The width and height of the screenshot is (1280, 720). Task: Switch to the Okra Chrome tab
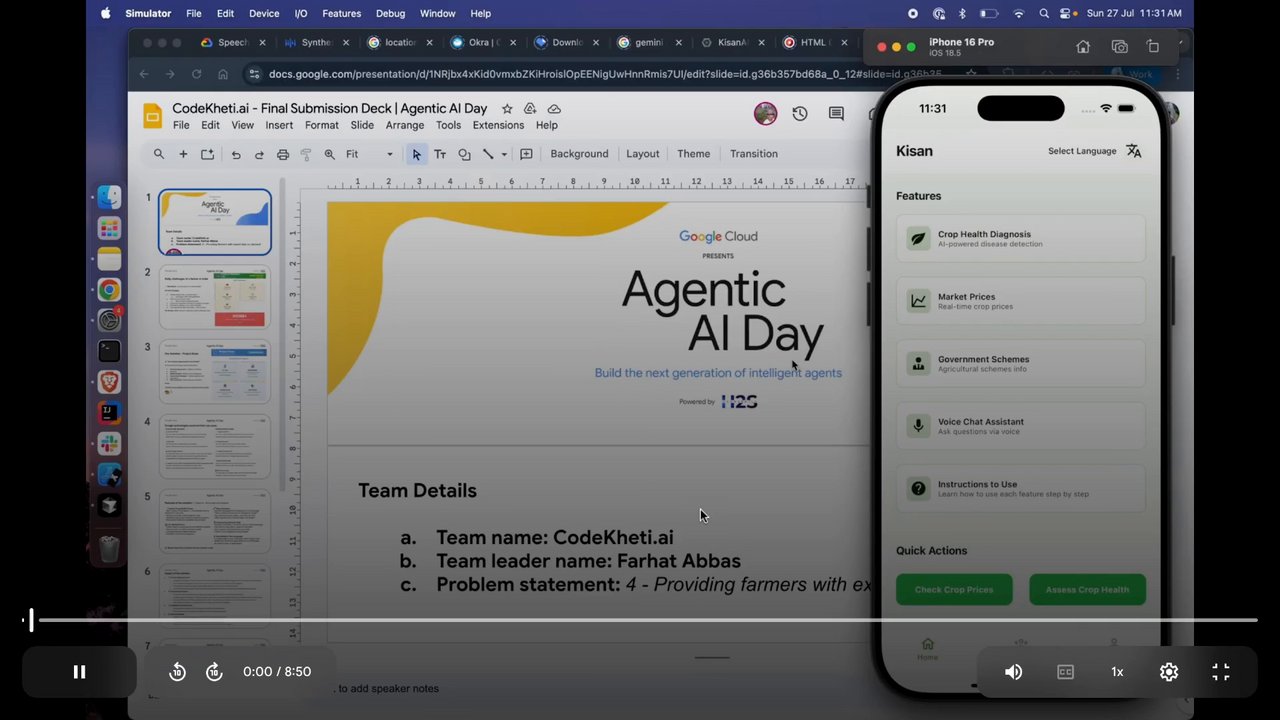482,43
